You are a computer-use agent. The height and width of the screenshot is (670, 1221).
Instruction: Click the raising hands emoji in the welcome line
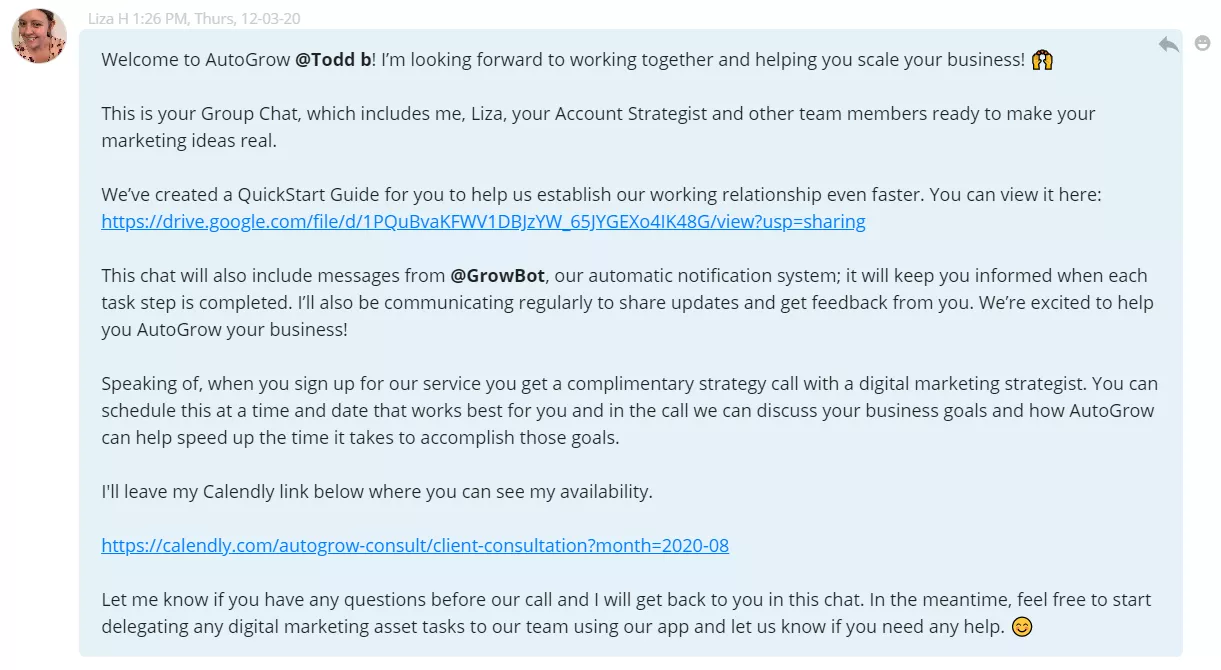click(x=1041, y=59)
